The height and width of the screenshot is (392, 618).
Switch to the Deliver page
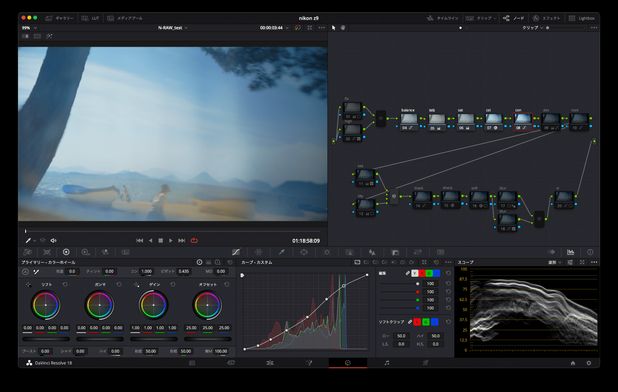click(426, 363)
